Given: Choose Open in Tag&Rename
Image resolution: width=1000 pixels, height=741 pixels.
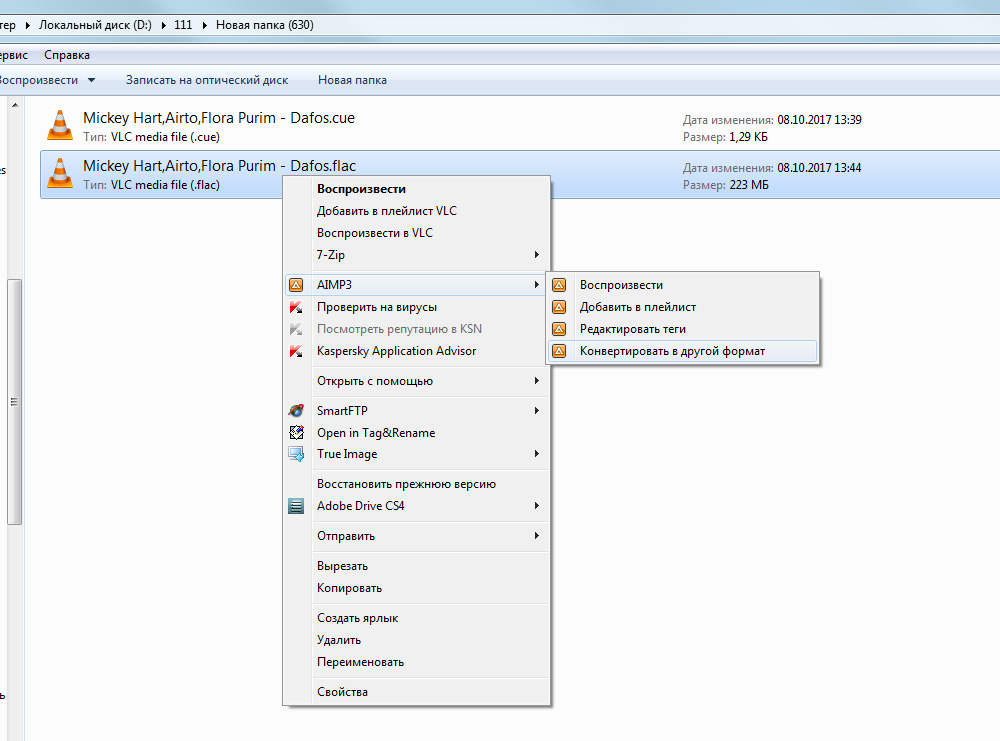Looking at the screenshot, I should pyautogui.click(x=416, y=433).
